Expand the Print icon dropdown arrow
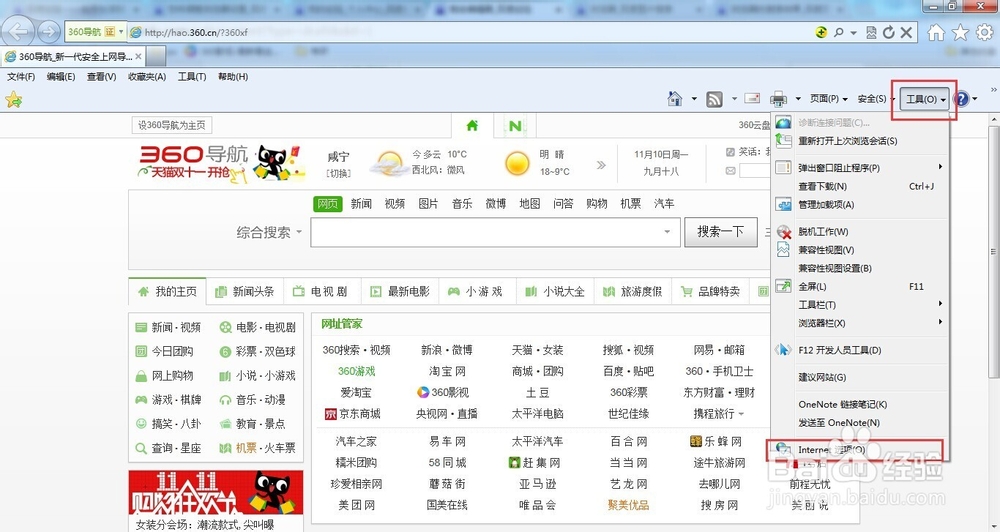The width and height of the screenshot is (1000, 532). point(798,99)
